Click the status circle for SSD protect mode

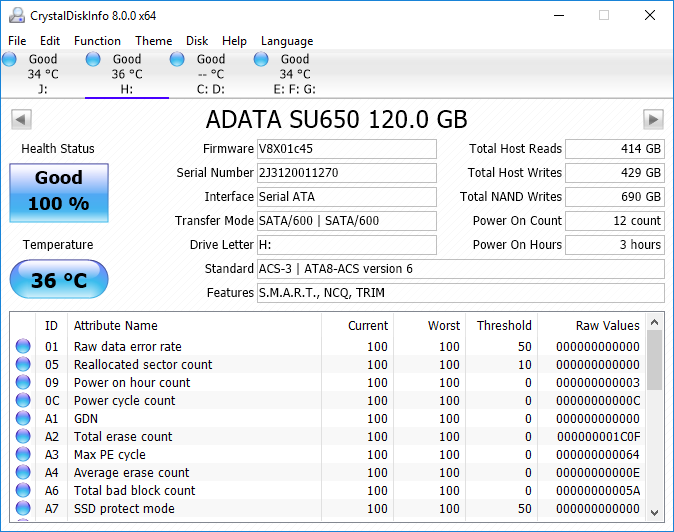point(23,508)
